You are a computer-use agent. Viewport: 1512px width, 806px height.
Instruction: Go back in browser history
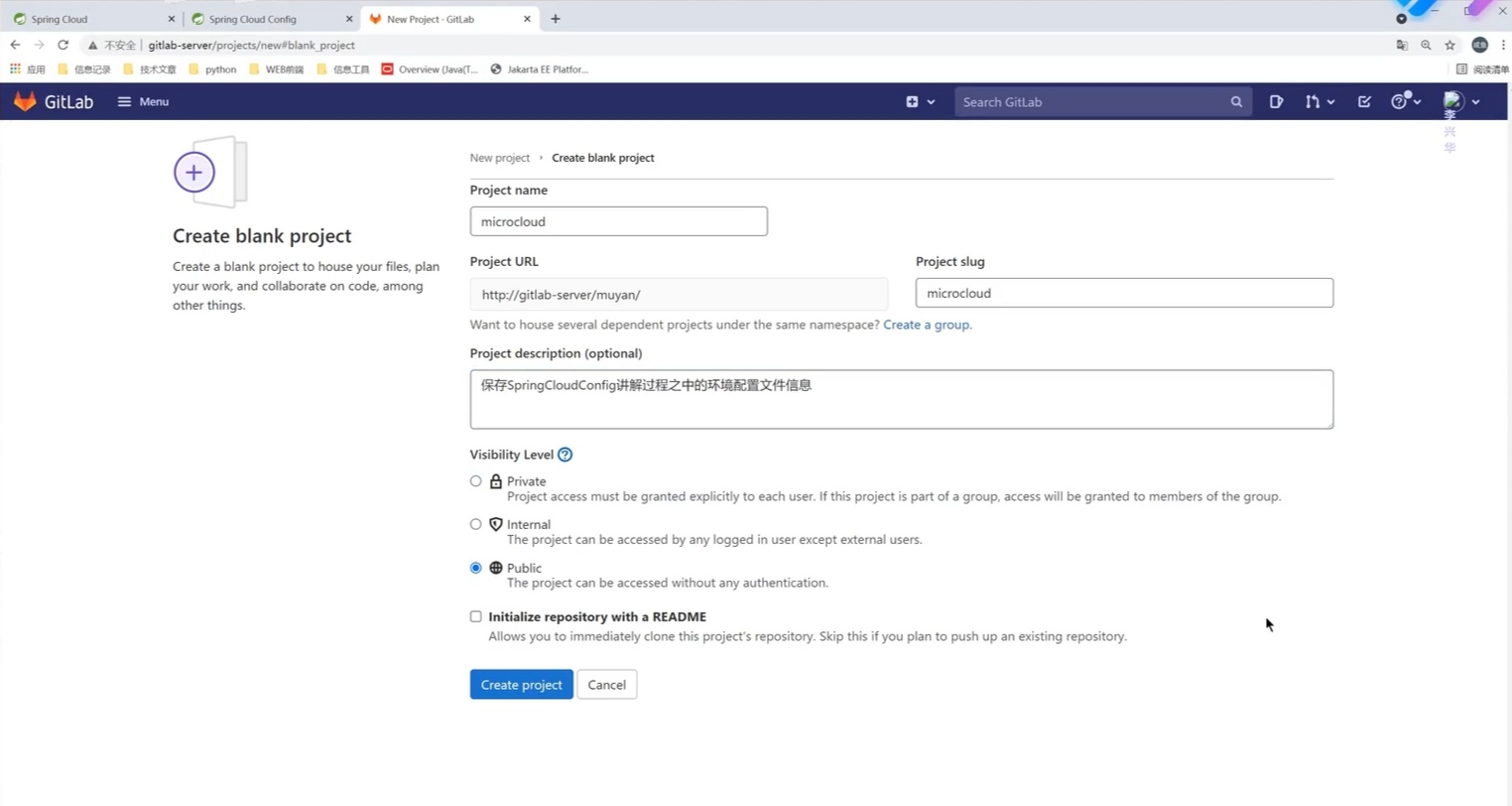(x=15, y=45)
